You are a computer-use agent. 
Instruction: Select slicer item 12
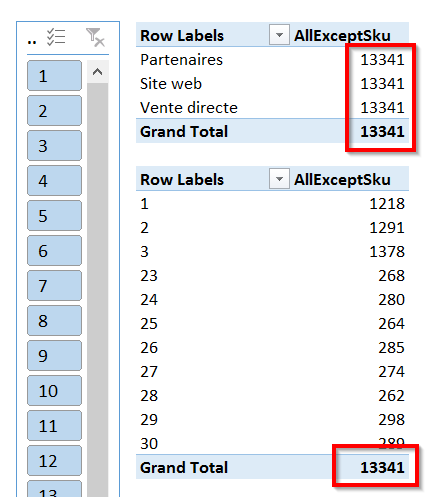pyautogui.click(x=54, y=461)
